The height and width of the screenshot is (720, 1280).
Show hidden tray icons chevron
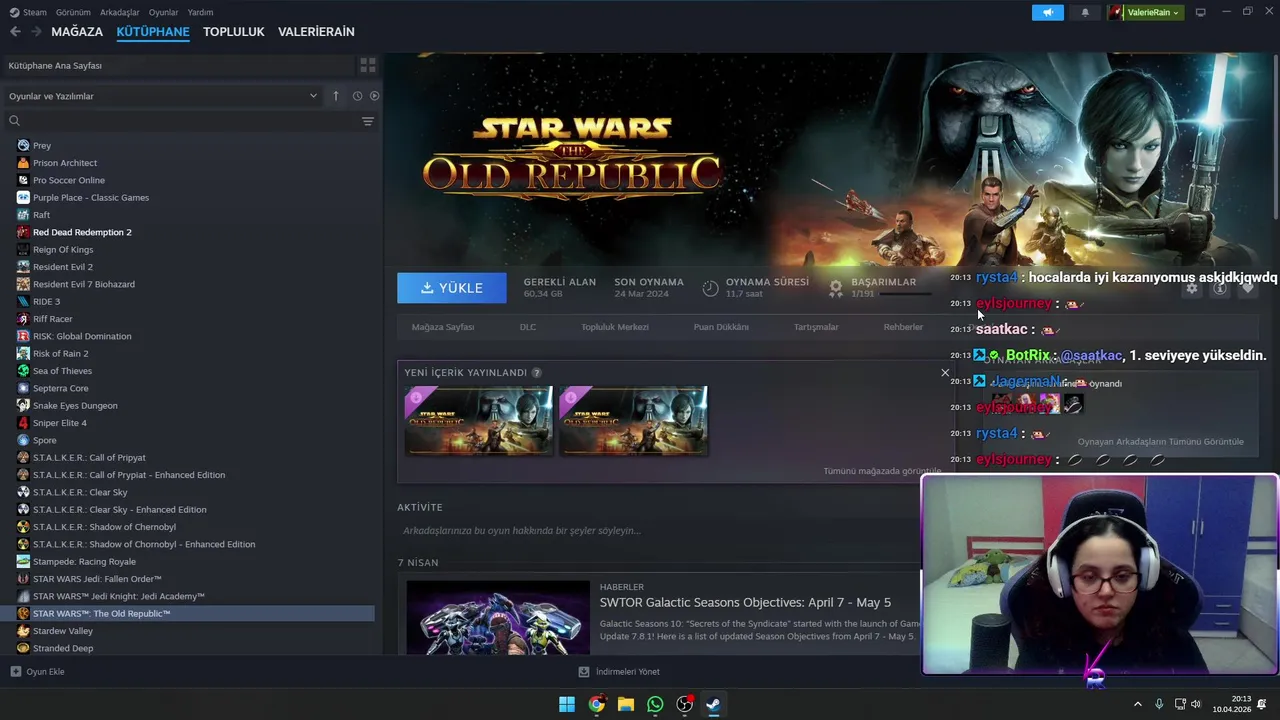pyautogui.click(x=1137, y=704)
